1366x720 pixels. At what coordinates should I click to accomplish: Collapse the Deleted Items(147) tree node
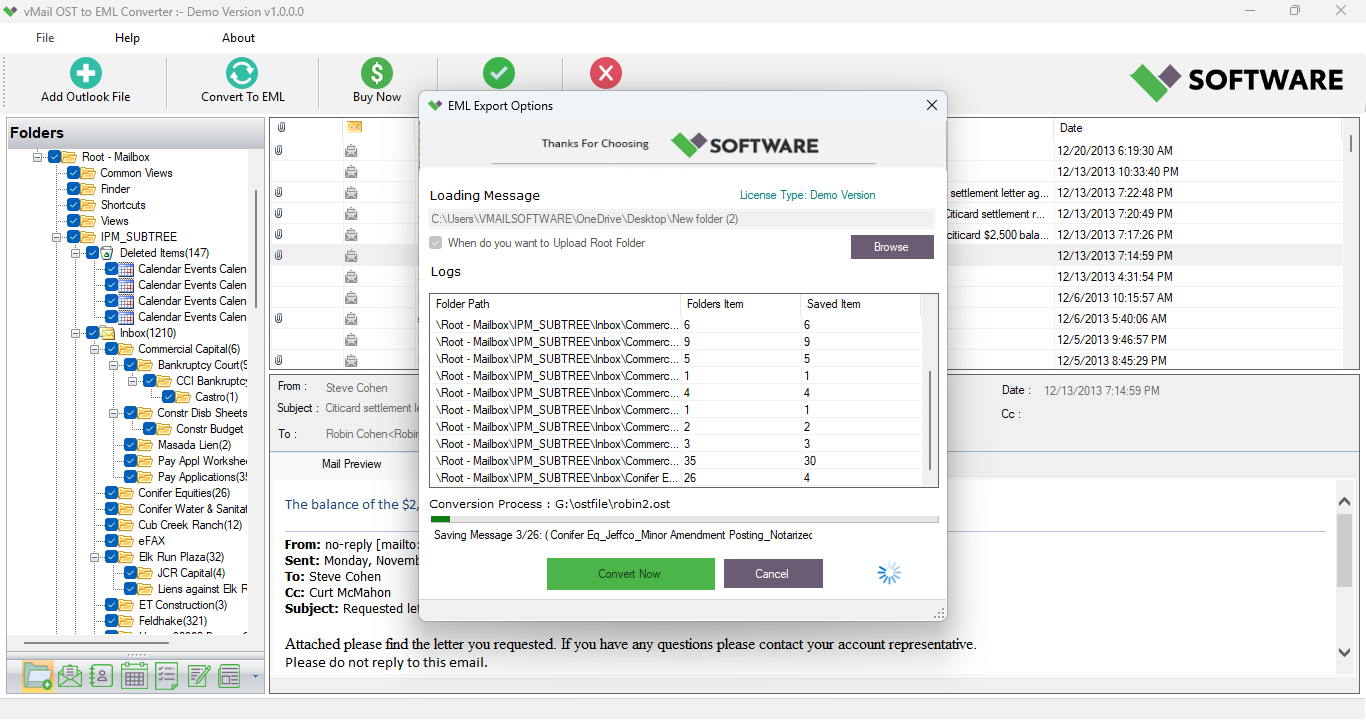pos(76,252)
